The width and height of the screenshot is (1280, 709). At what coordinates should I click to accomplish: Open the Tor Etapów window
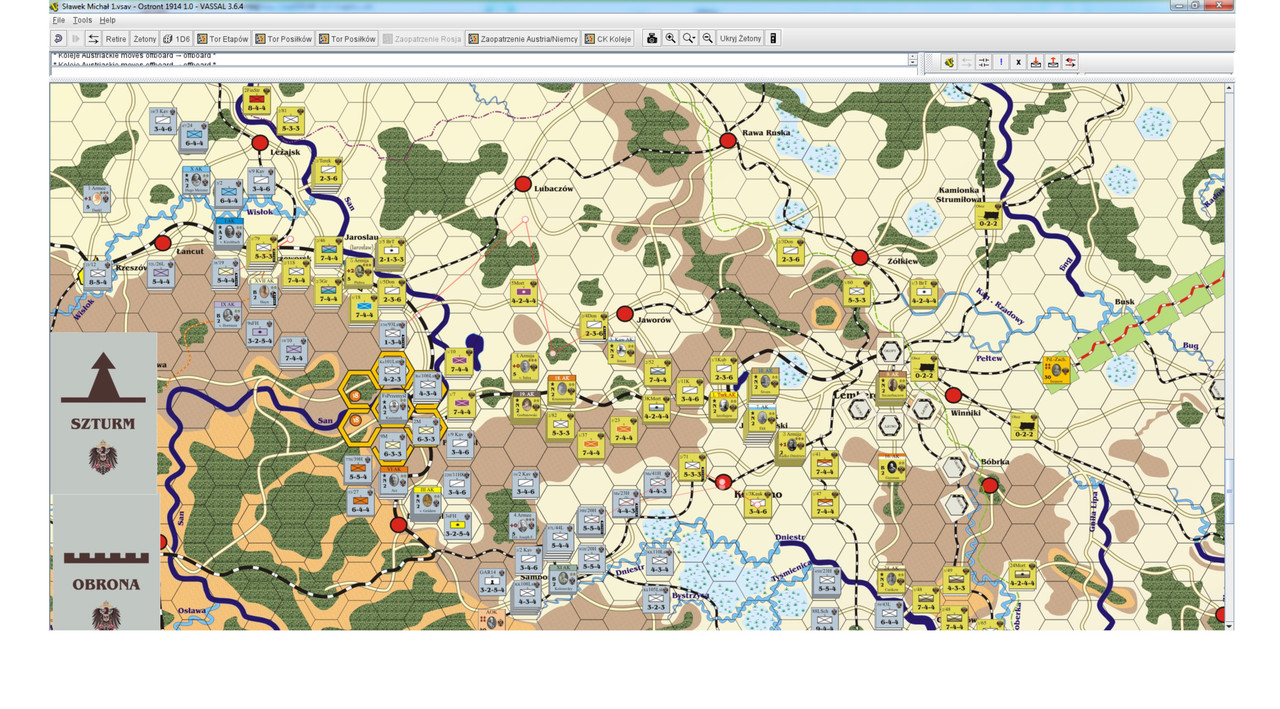click(222, 39)
